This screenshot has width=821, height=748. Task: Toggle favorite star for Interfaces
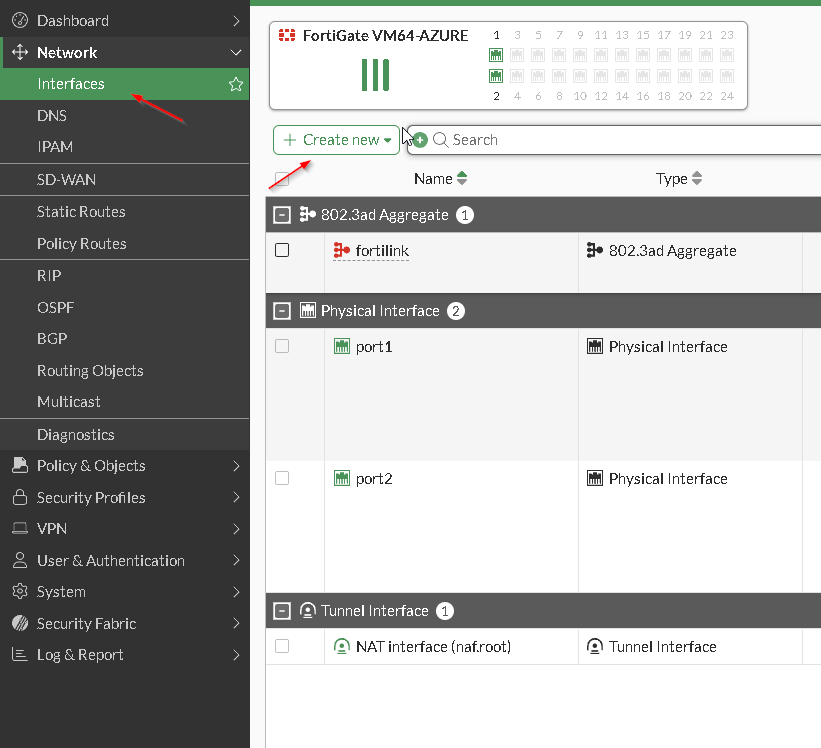(x=236, y=85)
